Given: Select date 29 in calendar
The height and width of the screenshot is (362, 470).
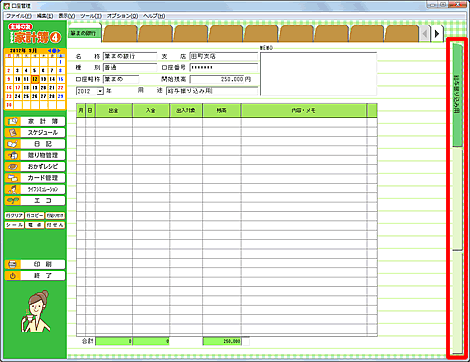Looking at the screenshot, I should pyautogui.click(x=60, y=96).
